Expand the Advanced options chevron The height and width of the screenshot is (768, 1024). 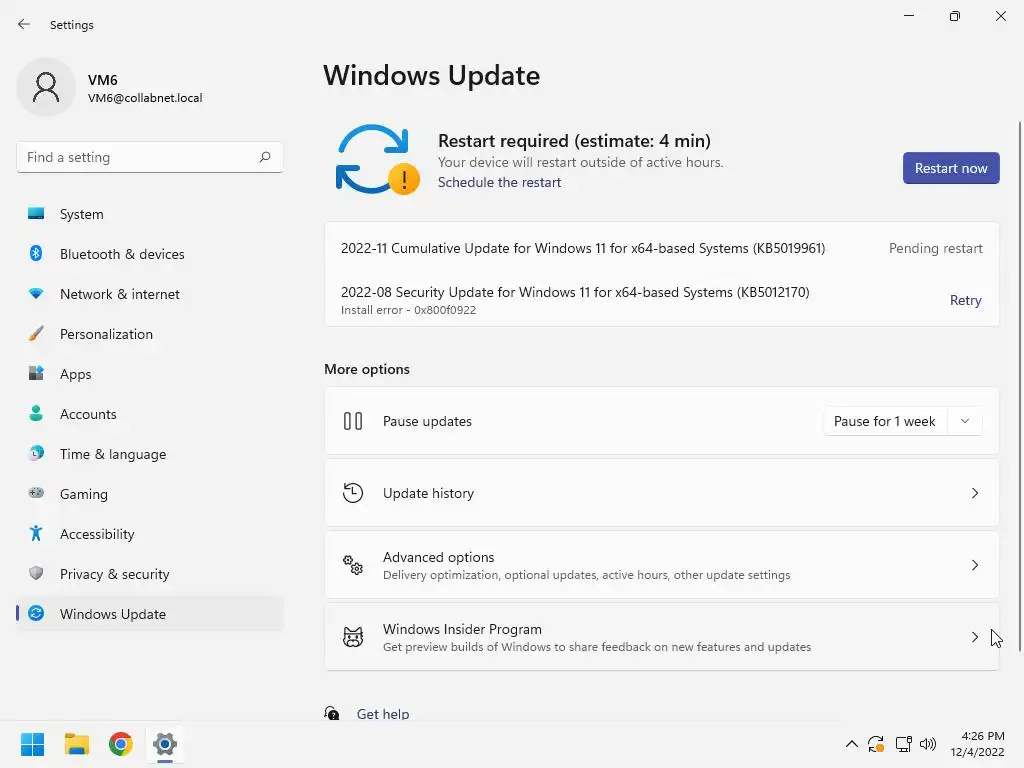(975, 565)
